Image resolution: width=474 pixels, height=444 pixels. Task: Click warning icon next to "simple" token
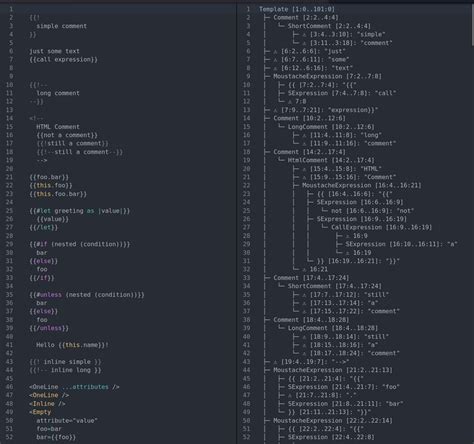[x=304, y=35]
